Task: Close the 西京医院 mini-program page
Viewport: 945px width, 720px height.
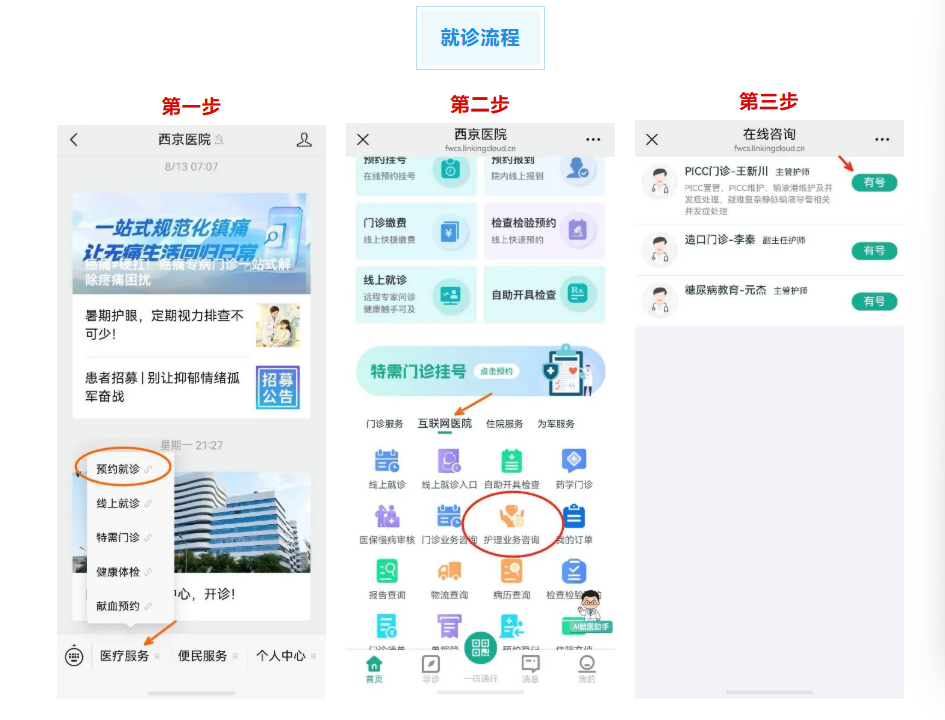Action: 363,140
